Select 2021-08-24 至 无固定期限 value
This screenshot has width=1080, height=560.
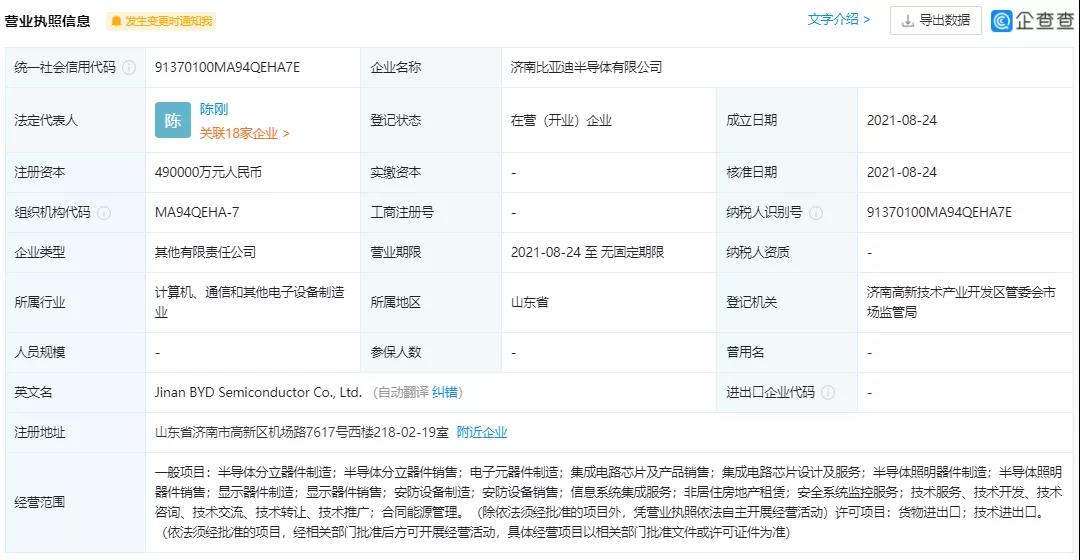pyautogui.click(x=588, y=253)
